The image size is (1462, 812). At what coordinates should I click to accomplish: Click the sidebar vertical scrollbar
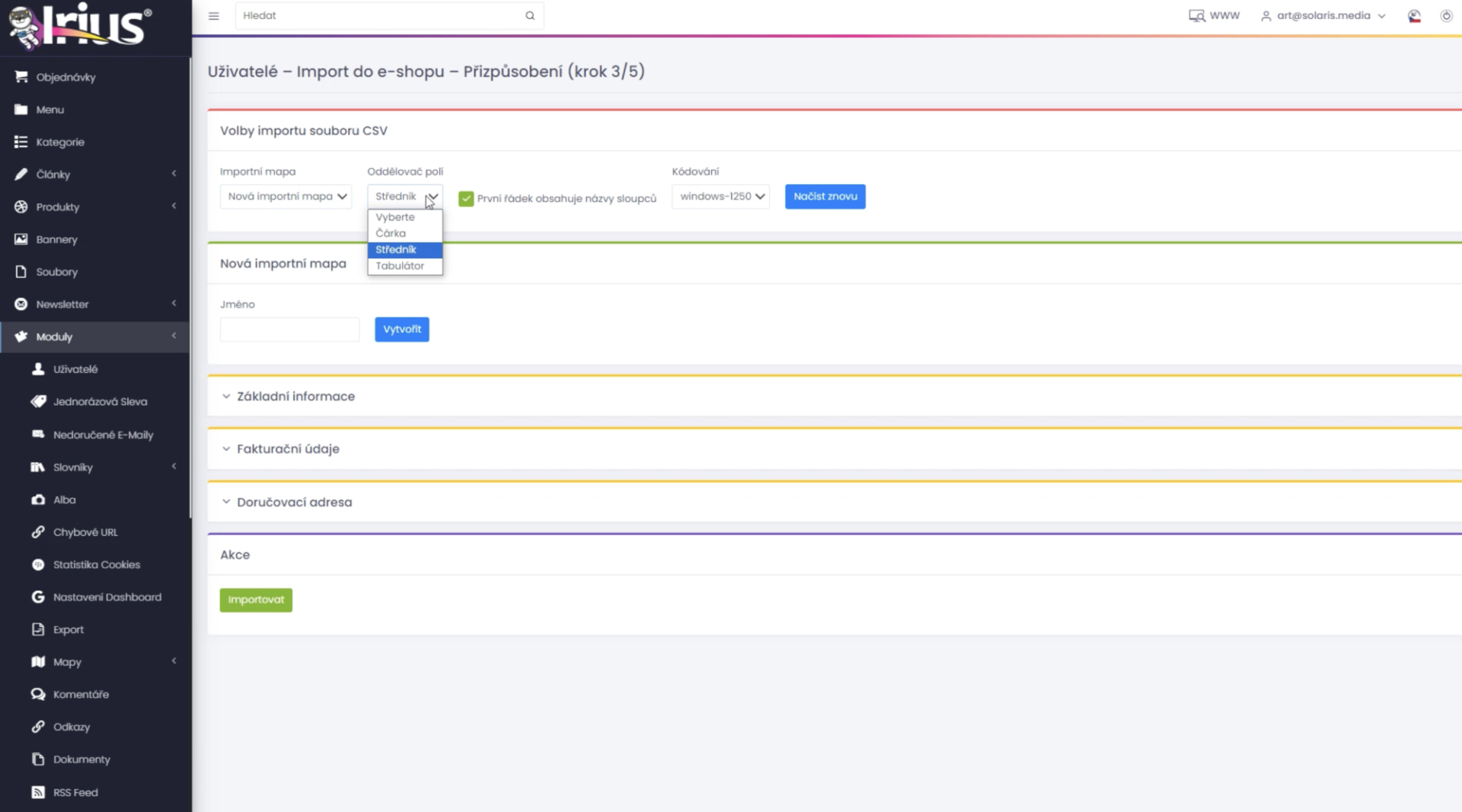tap(190, 289)
